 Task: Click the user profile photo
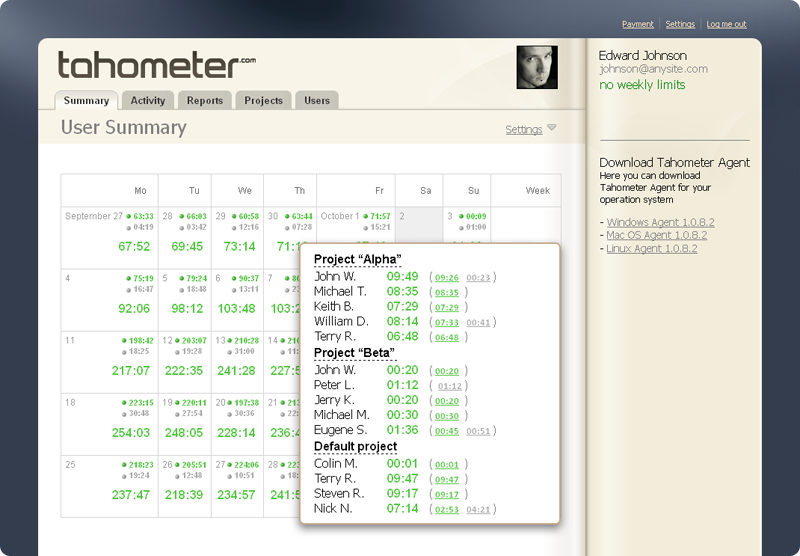click(x=536, y=67)
